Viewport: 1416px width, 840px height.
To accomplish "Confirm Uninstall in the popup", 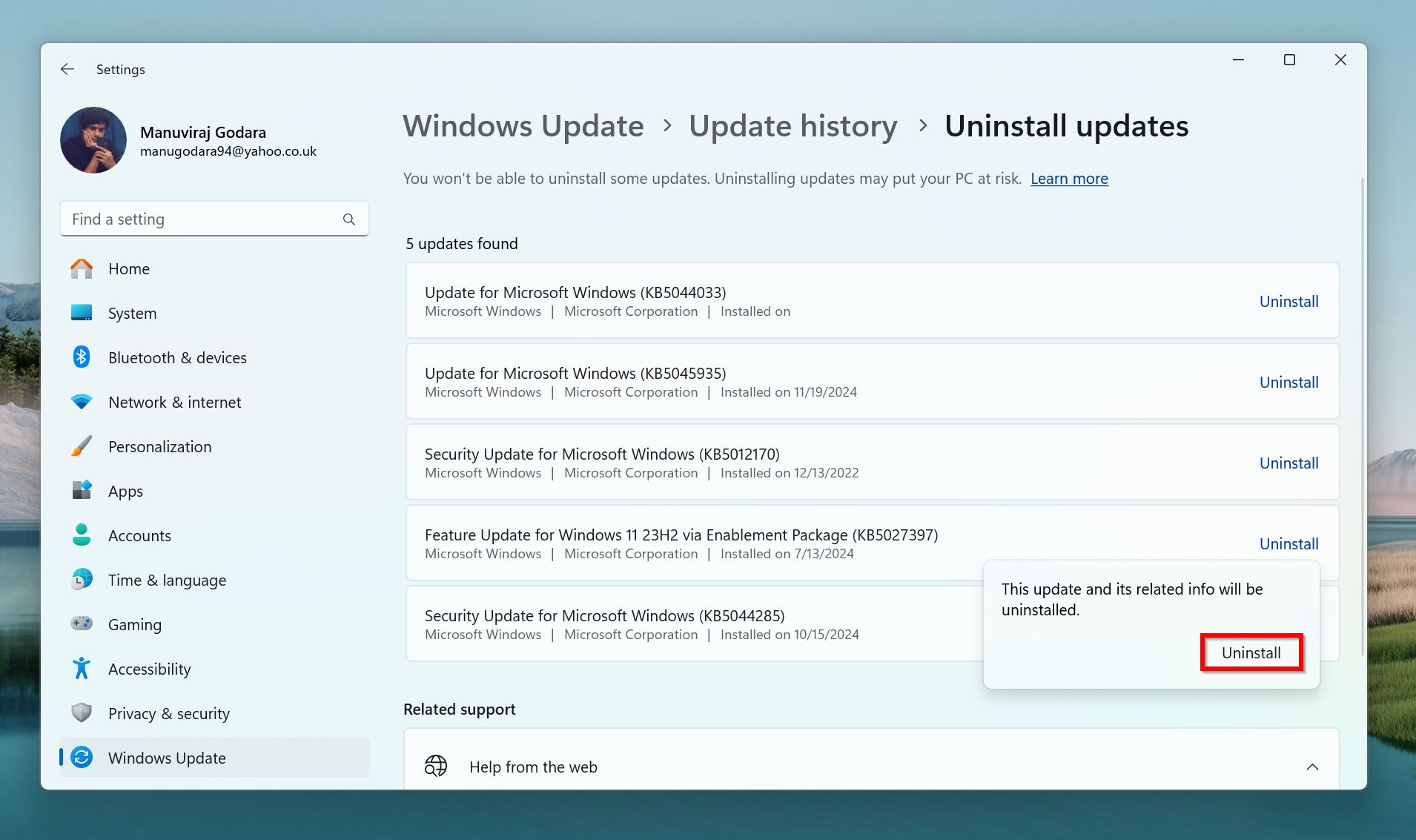I will pos(1251,652).
